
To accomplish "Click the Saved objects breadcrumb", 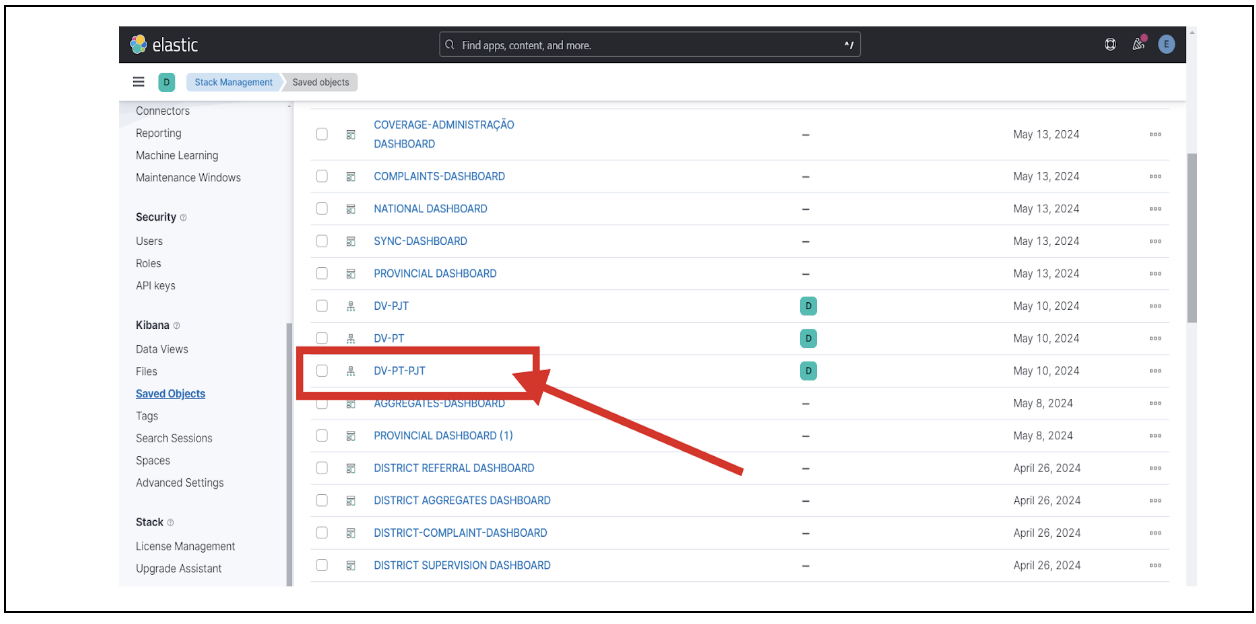I will pyautogui.click(x=320, y=82).
